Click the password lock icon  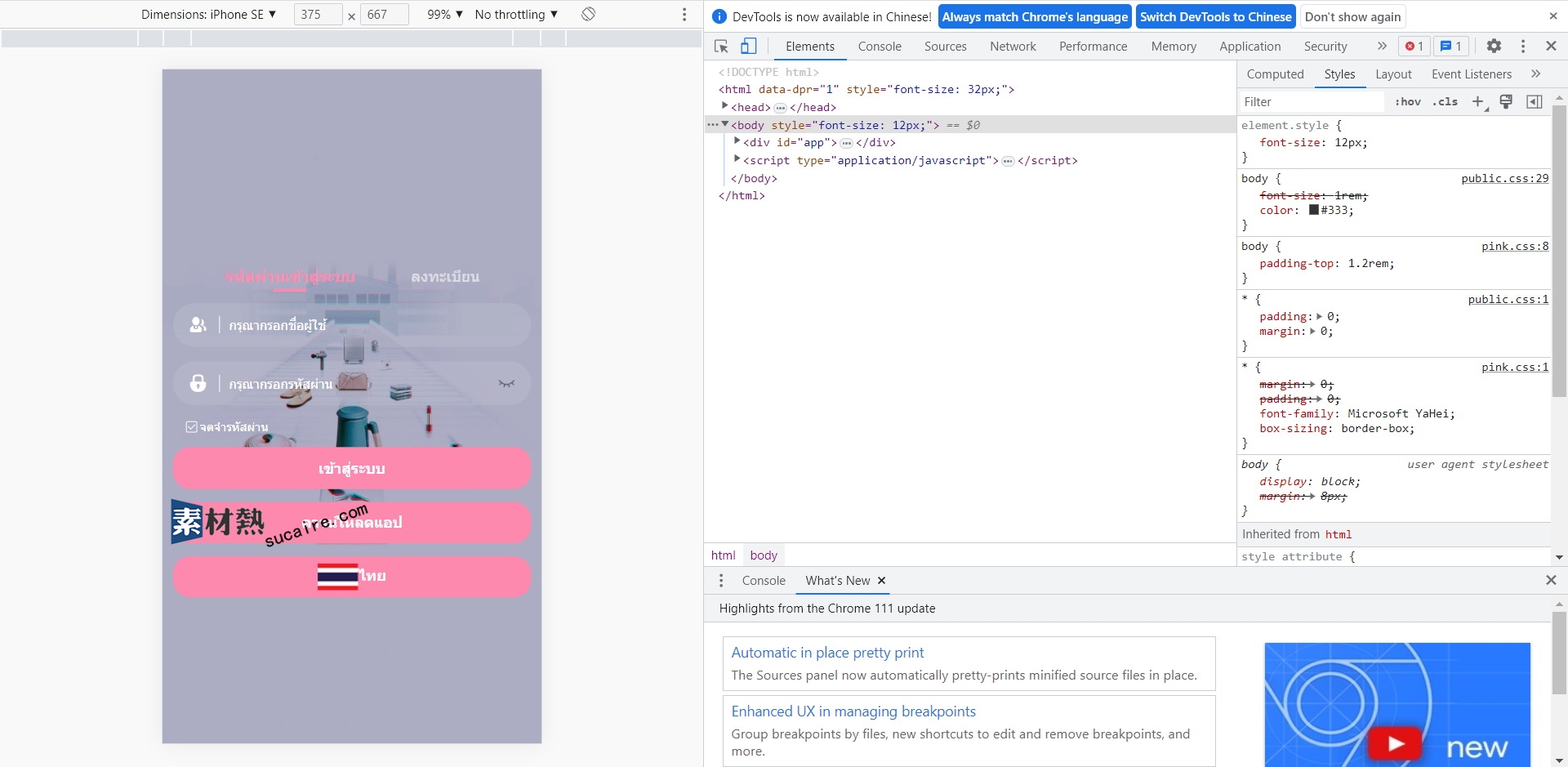[198, 383]
